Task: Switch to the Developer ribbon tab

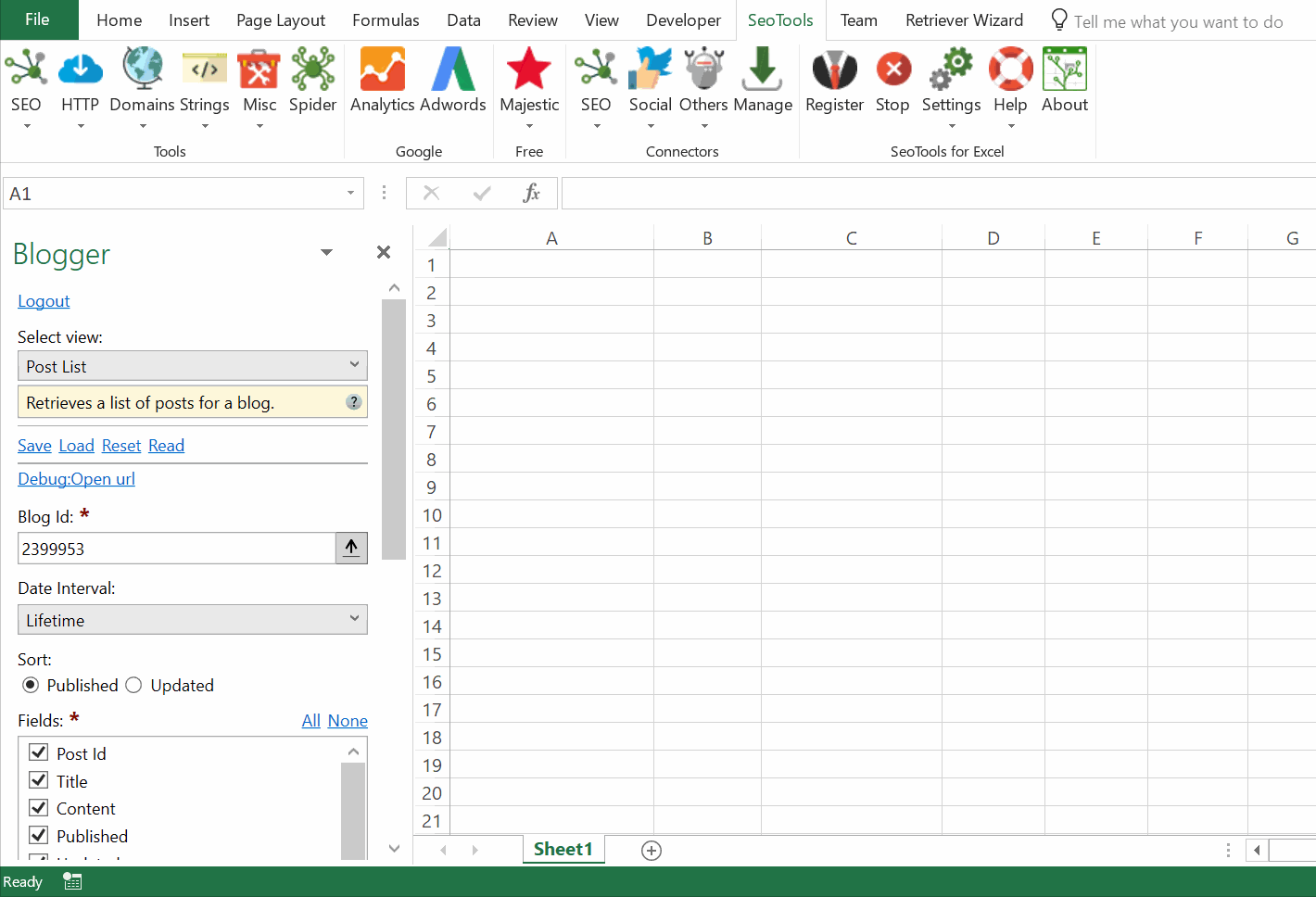Action: click(x=683, y=20)
